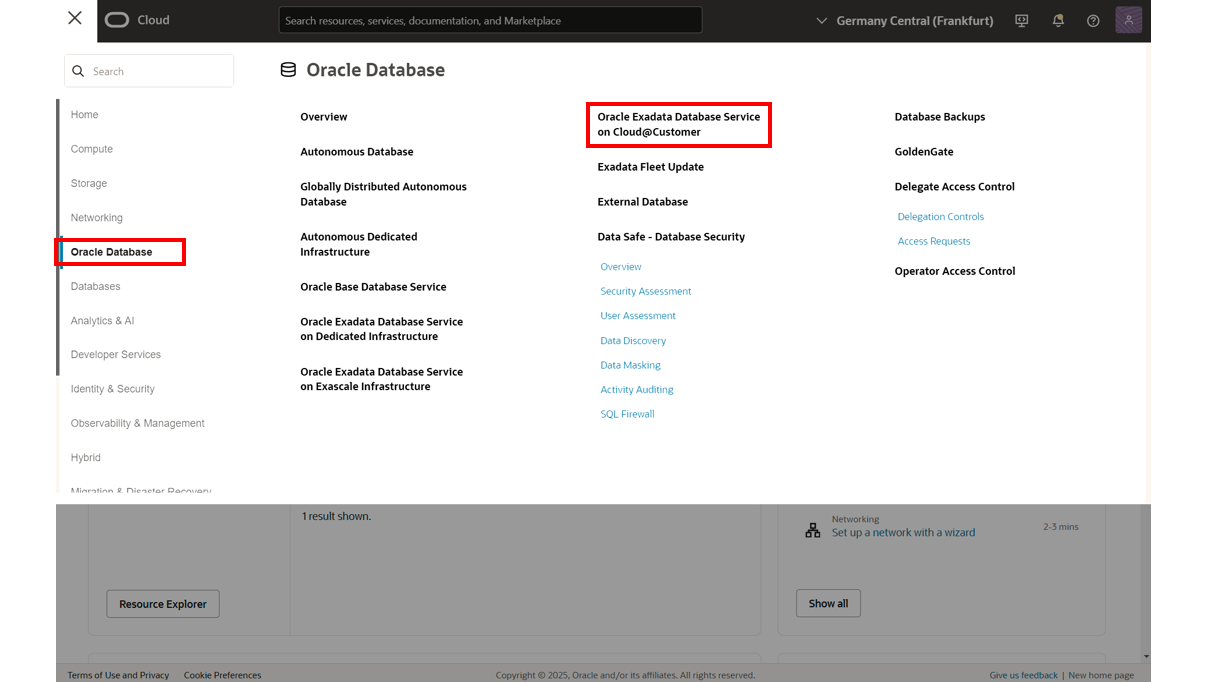1206x682 pixels.
Task: Click the Networking wizard icon
Action: pyautogui.click(x=812, y=531)
